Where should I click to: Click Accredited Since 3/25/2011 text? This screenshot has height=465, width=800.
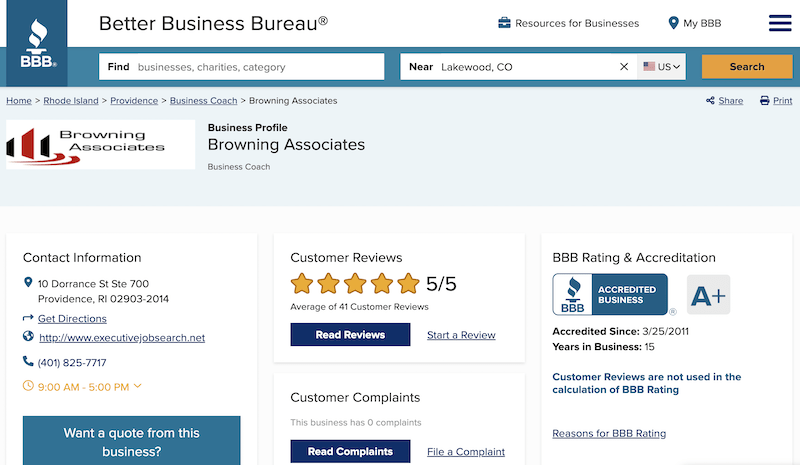click(x=620, y=331)
